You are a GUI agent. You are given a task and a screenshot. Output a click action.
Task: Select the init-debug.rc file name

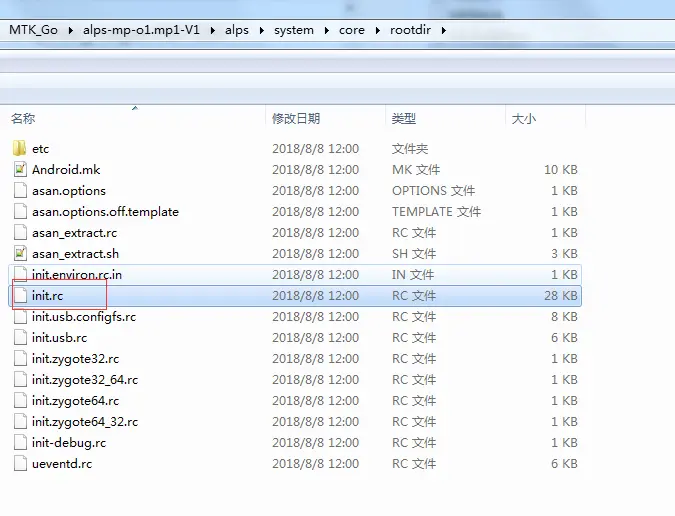[x=69, y=442]
